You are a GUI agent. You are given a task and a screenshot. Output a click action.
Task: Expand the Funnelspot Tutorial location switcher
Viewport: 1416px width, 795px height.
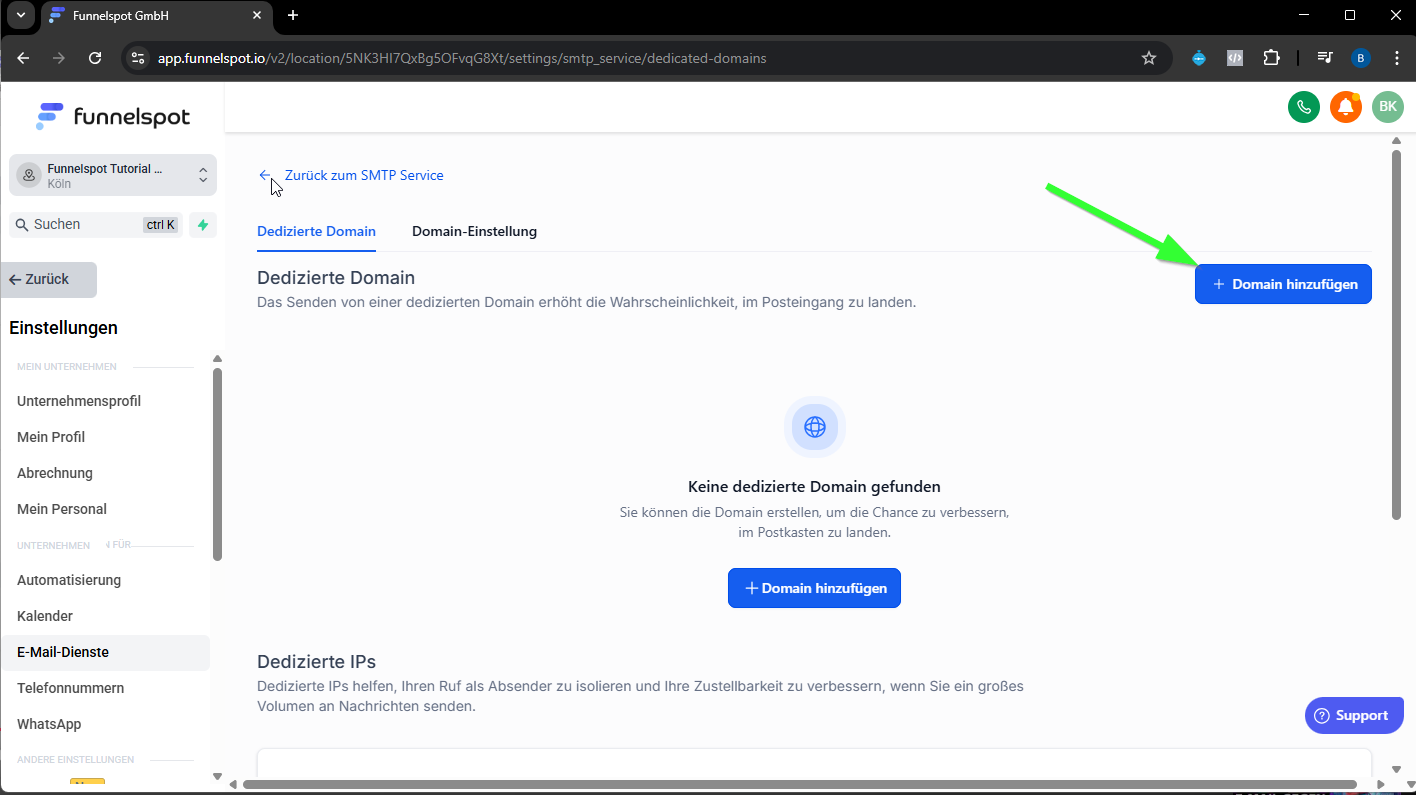pyautogui.click(x=113, y=175)
